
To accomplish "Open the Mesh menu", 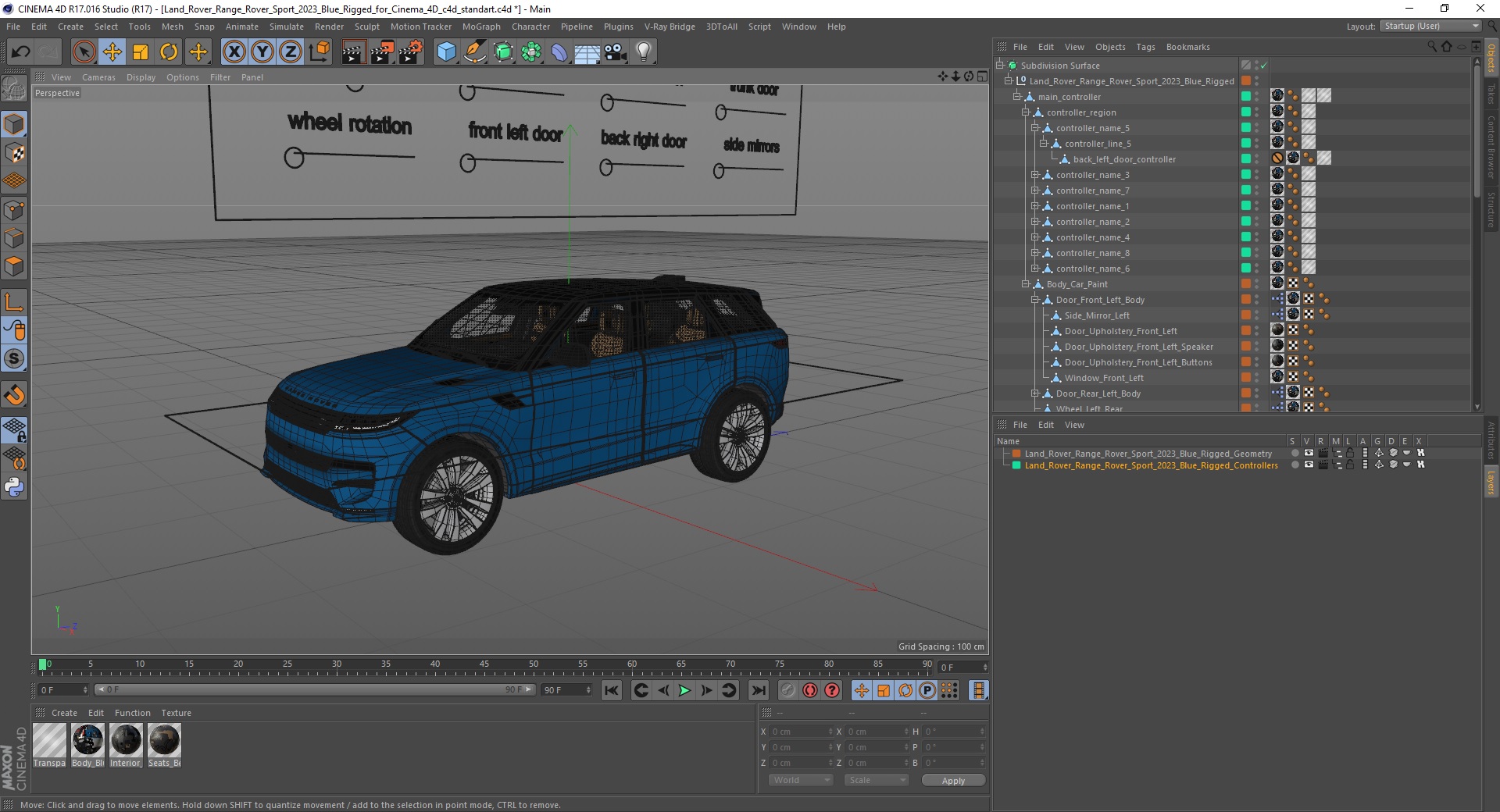I will [x=172, y=27].
